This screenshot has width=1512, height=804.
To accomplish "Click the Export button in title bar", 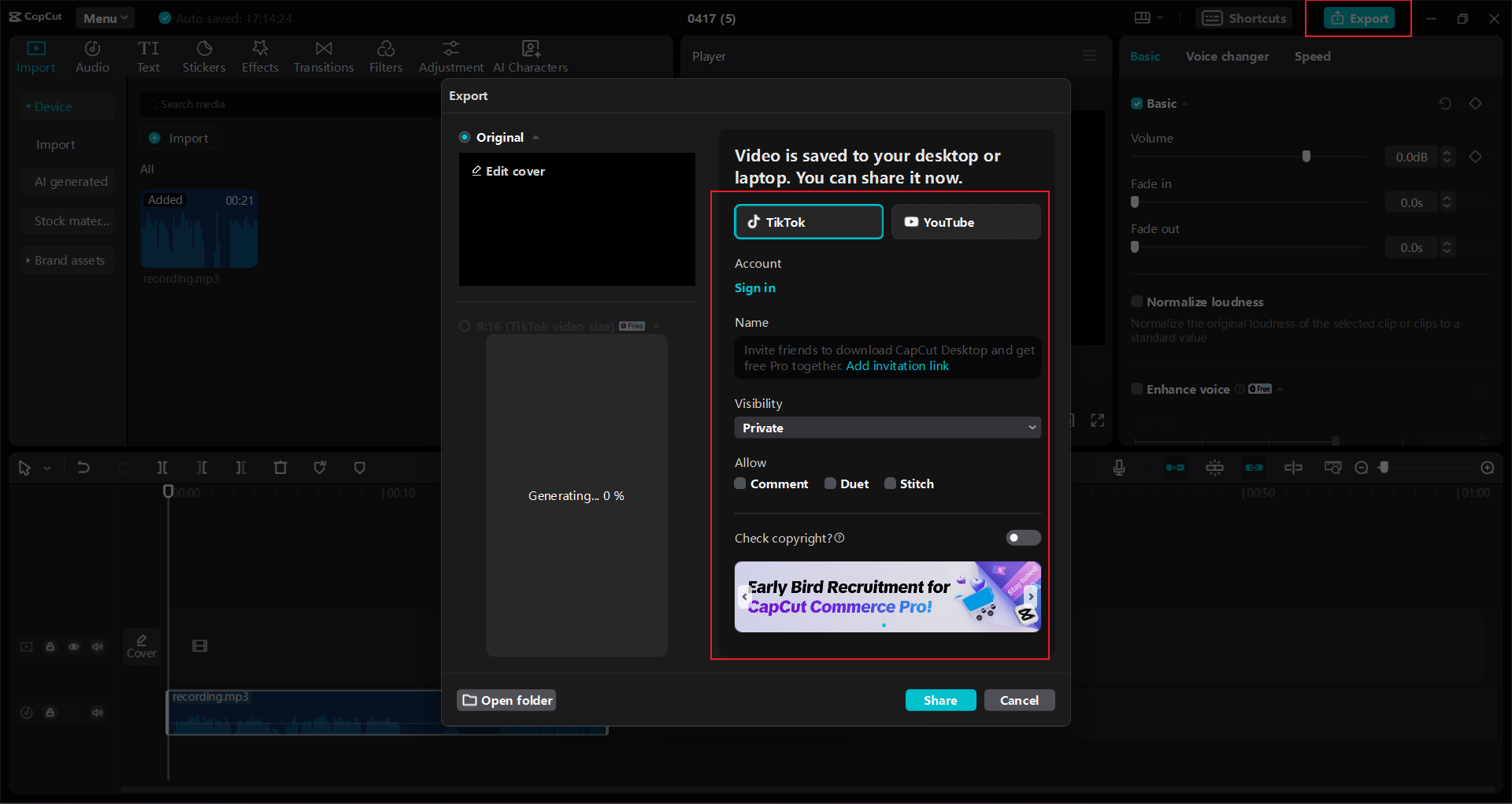I will pos(1359,18).
